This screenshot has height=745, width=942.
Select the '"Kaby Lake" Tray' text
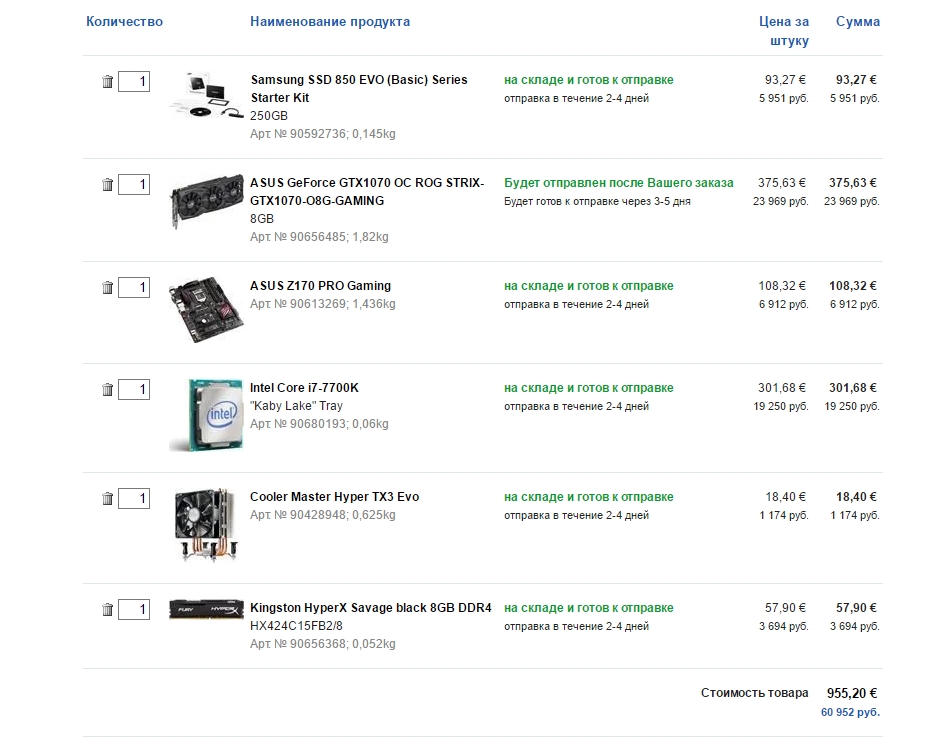[296, 406]
